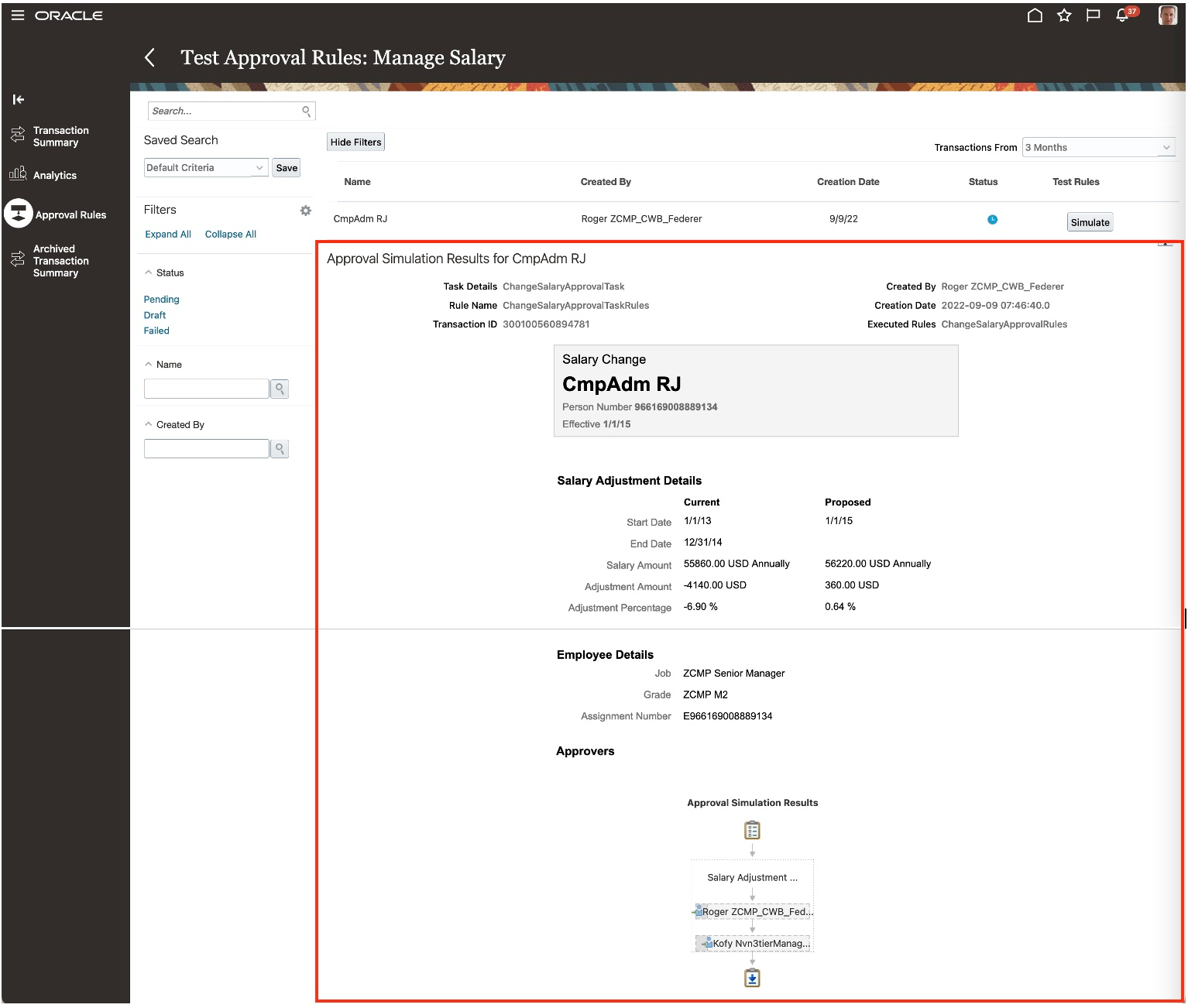The image size is (1188, 1008).
Task: Collapse the Name filter section
Action: [149, 364]
